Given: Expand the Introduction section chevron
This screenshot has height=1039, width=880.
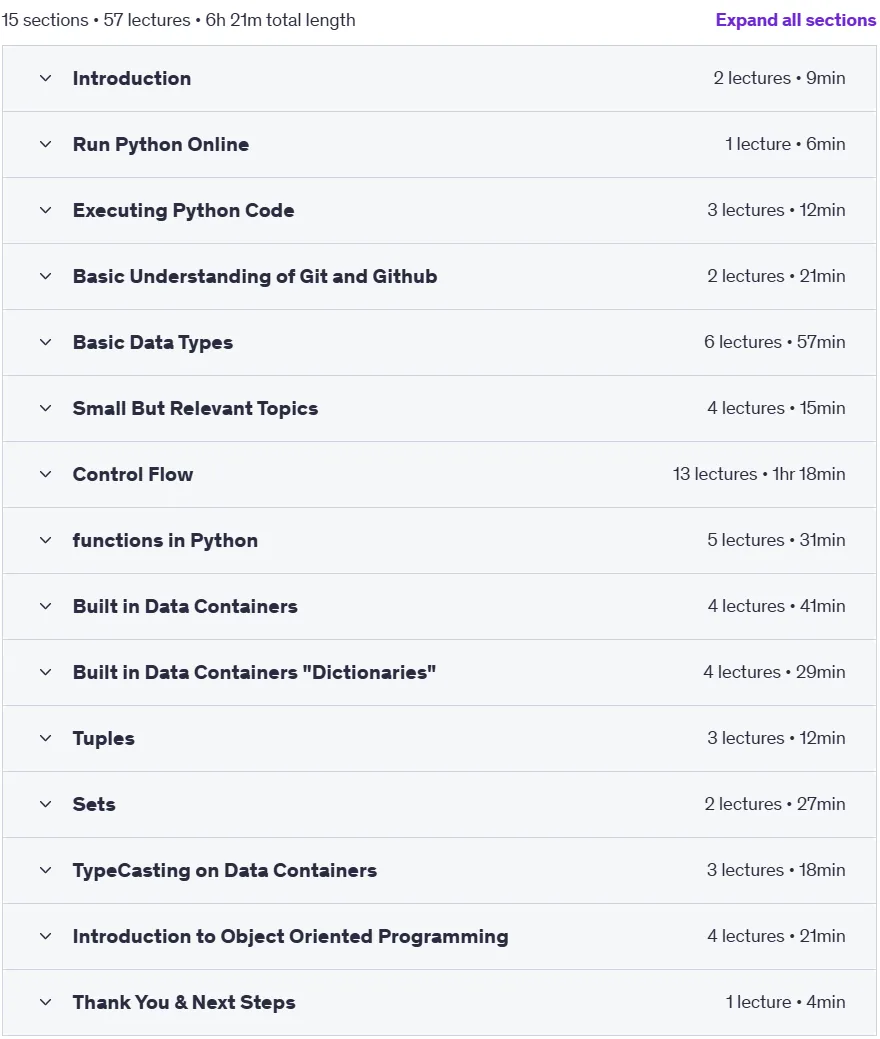Looking at the screenshot, I should click(x=46, y=78).
